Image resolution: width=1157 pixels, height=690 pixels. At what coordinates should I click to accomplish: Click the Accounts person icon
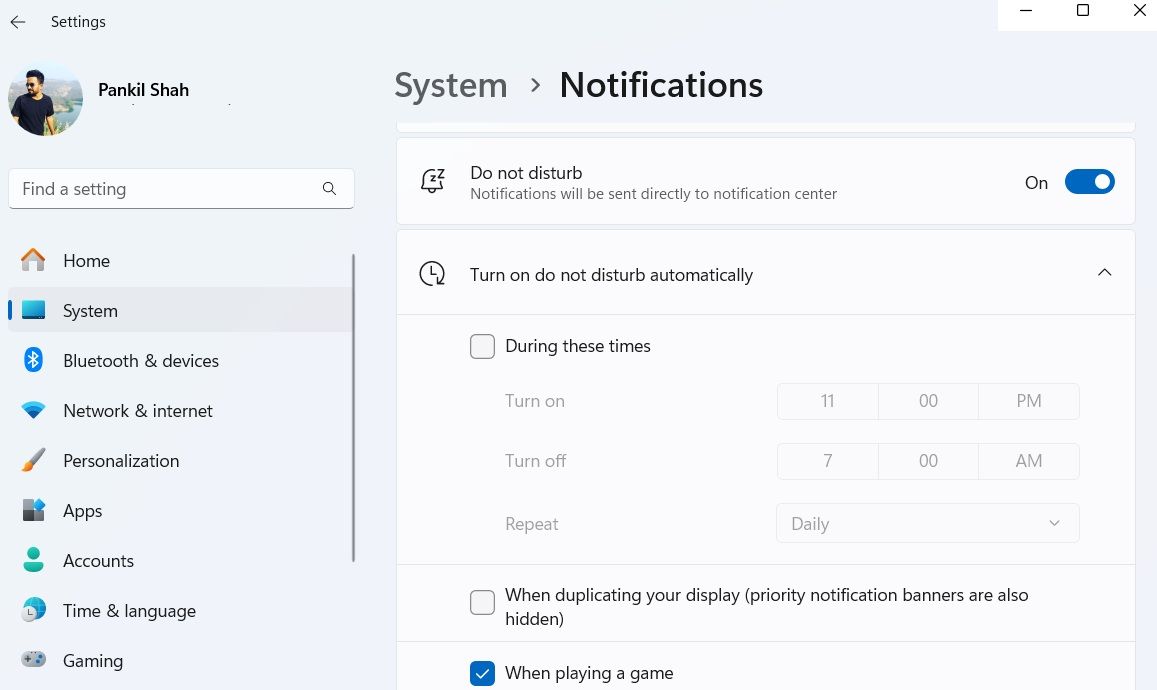(x=33, y=560)
